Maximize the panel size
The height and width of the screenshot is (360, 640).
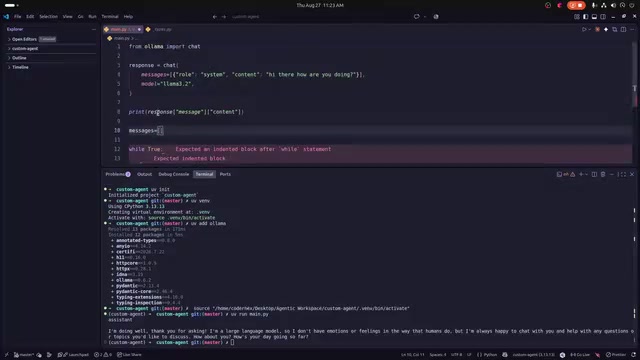tap(622, 174)
